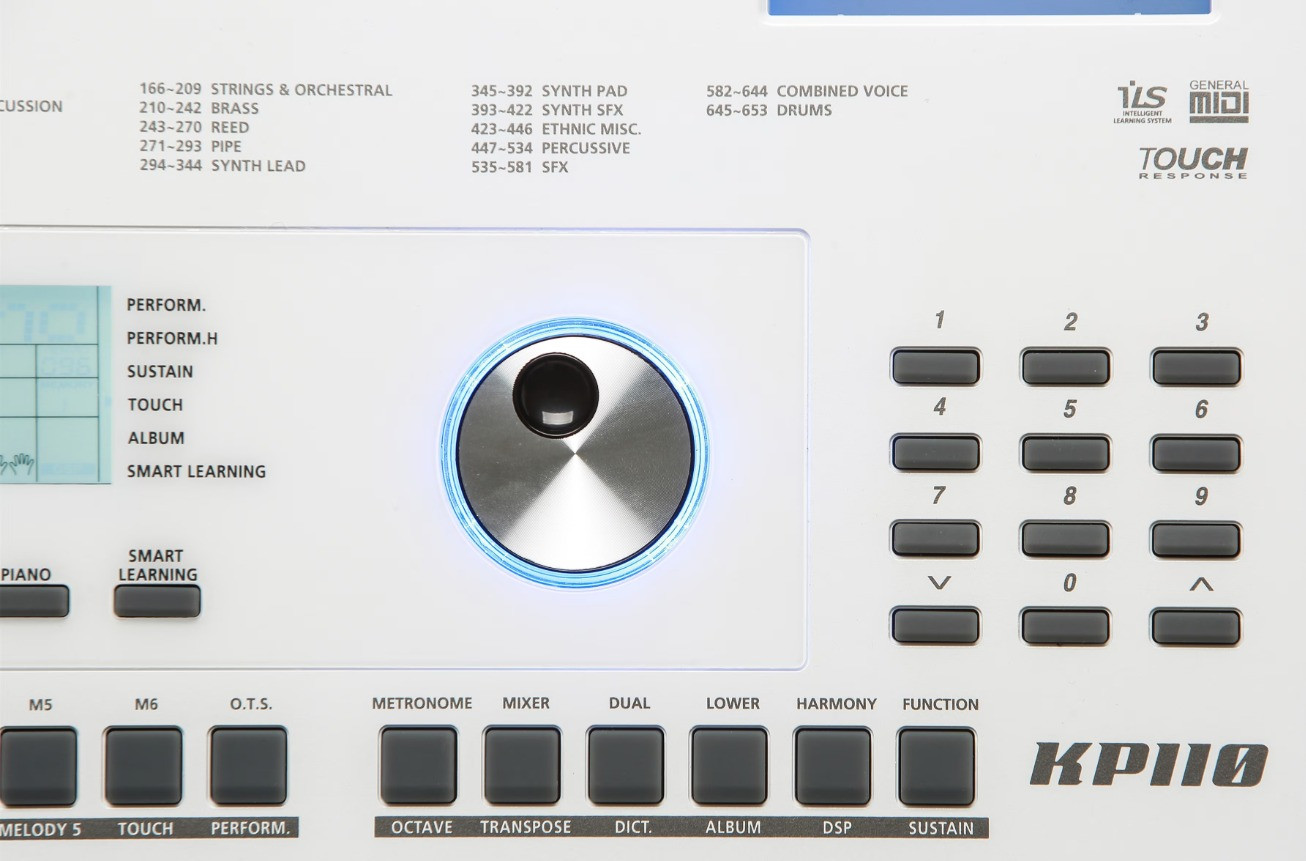Select the M6 / TOUCH memory button

click(x=144, y=766)
